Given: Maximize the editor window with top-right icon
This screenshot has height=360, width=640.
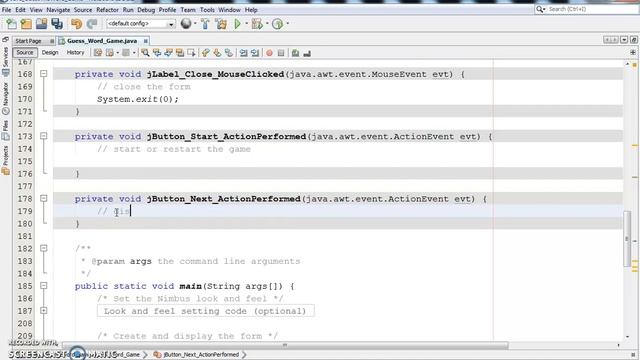Looking at the screenshot, I should [634, 40].
